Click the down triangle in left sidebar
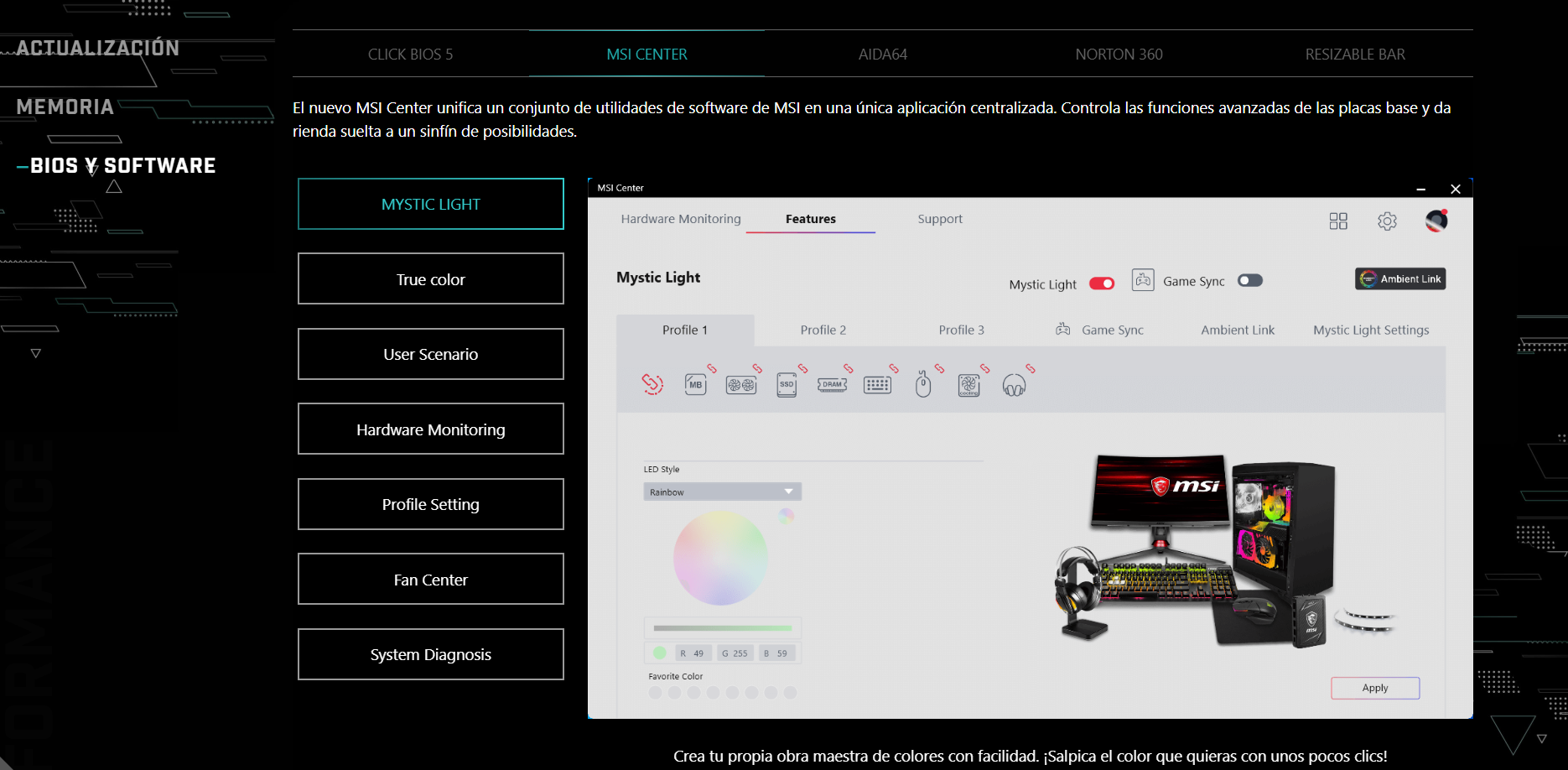This screenshot has width=1568, height=770. click(35, 353)
